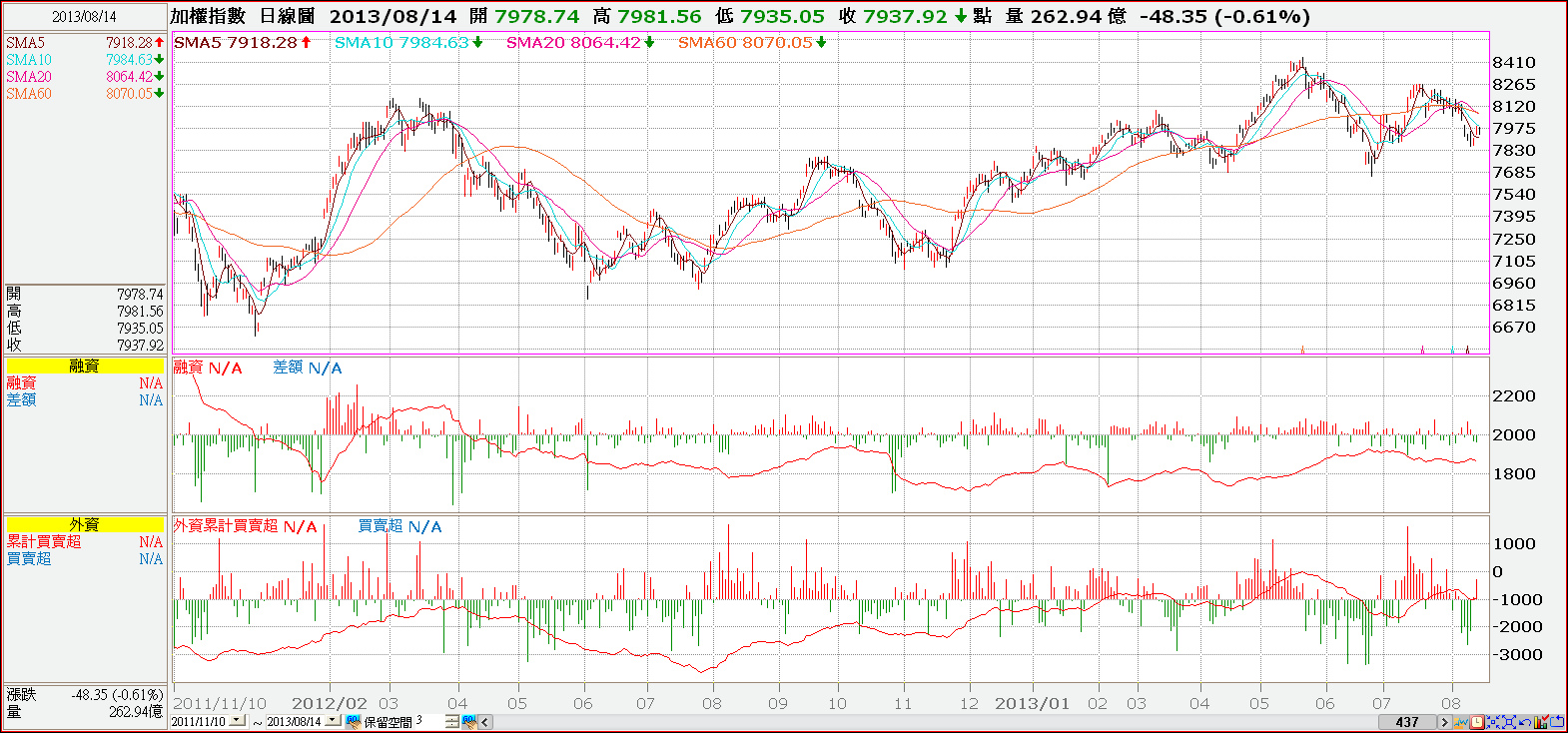The width and height of the screenshot is (1568, 733).
Task: Click the GO icon beside the spinner
Action: 469,721
